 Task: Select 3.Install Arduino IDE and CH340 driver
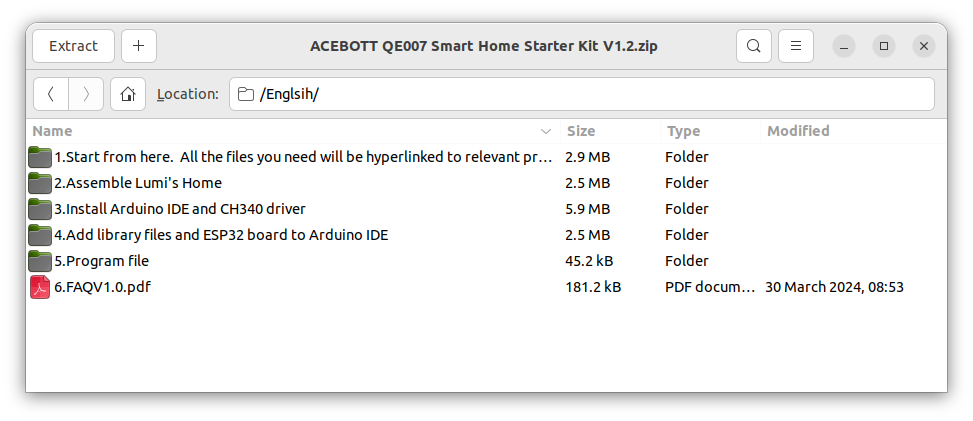tap(486, 209)
